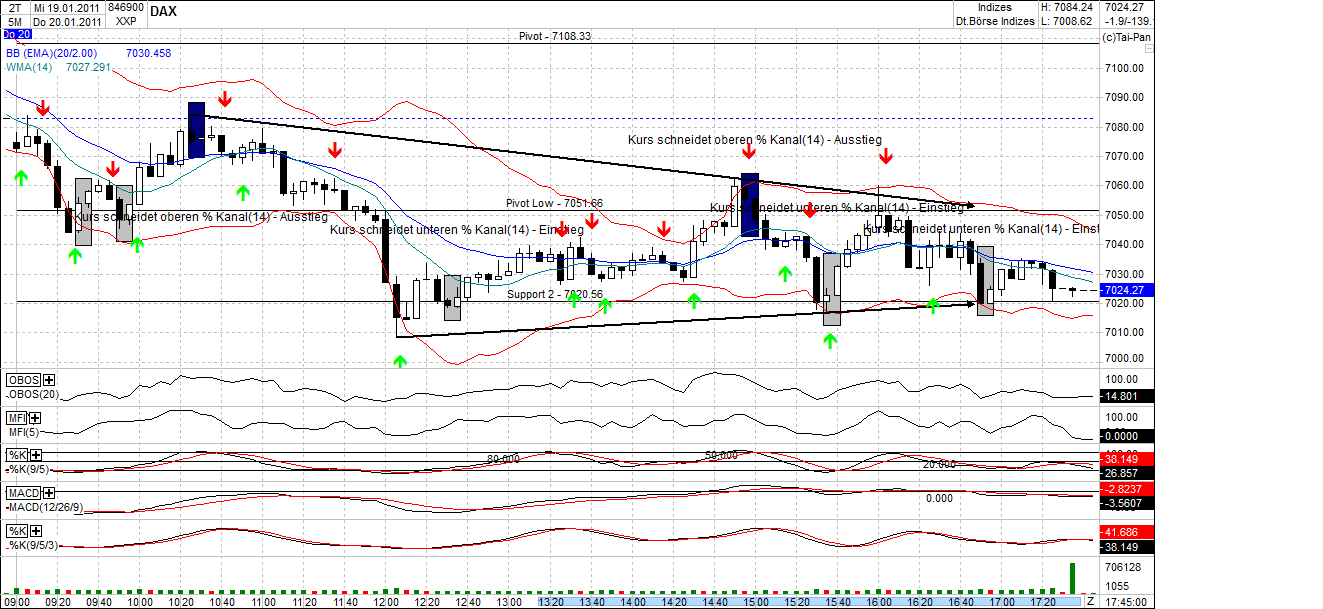Click the highlighted Do 20 date cell
The width and height of the screenshot is (1323, 609).
17,33
